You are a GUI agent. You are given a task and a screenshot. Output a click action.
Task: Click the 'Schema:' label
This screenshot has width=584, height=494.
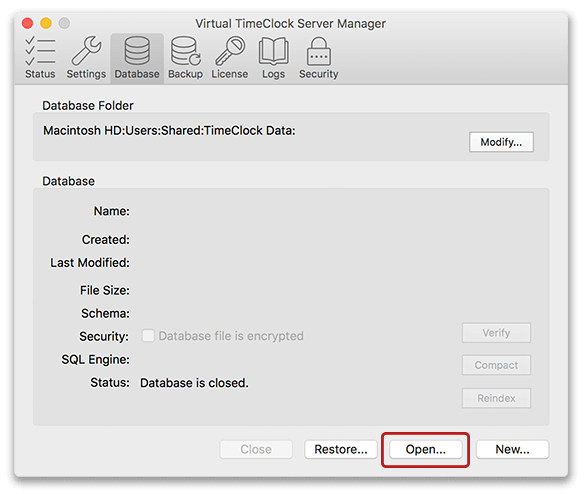(x=105, y=313)
